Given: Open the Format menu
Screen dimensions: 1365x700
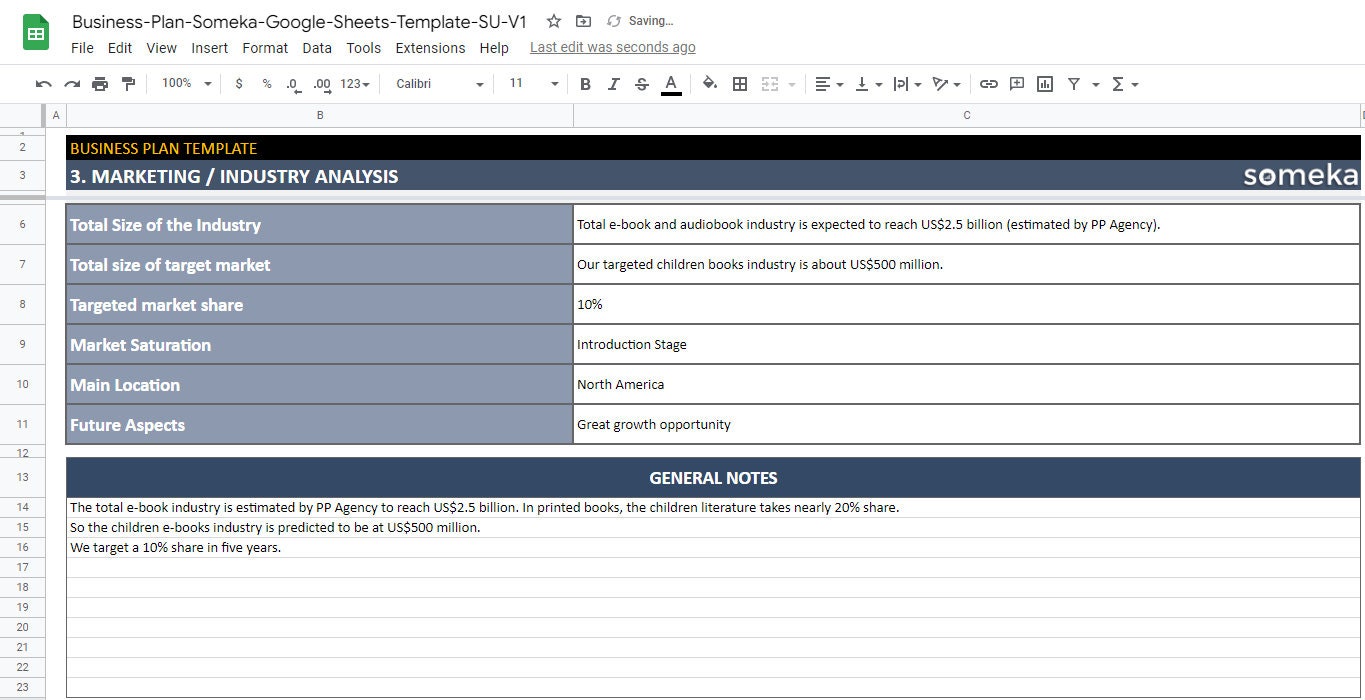Looking at the screenshot, I should (265, 48).
